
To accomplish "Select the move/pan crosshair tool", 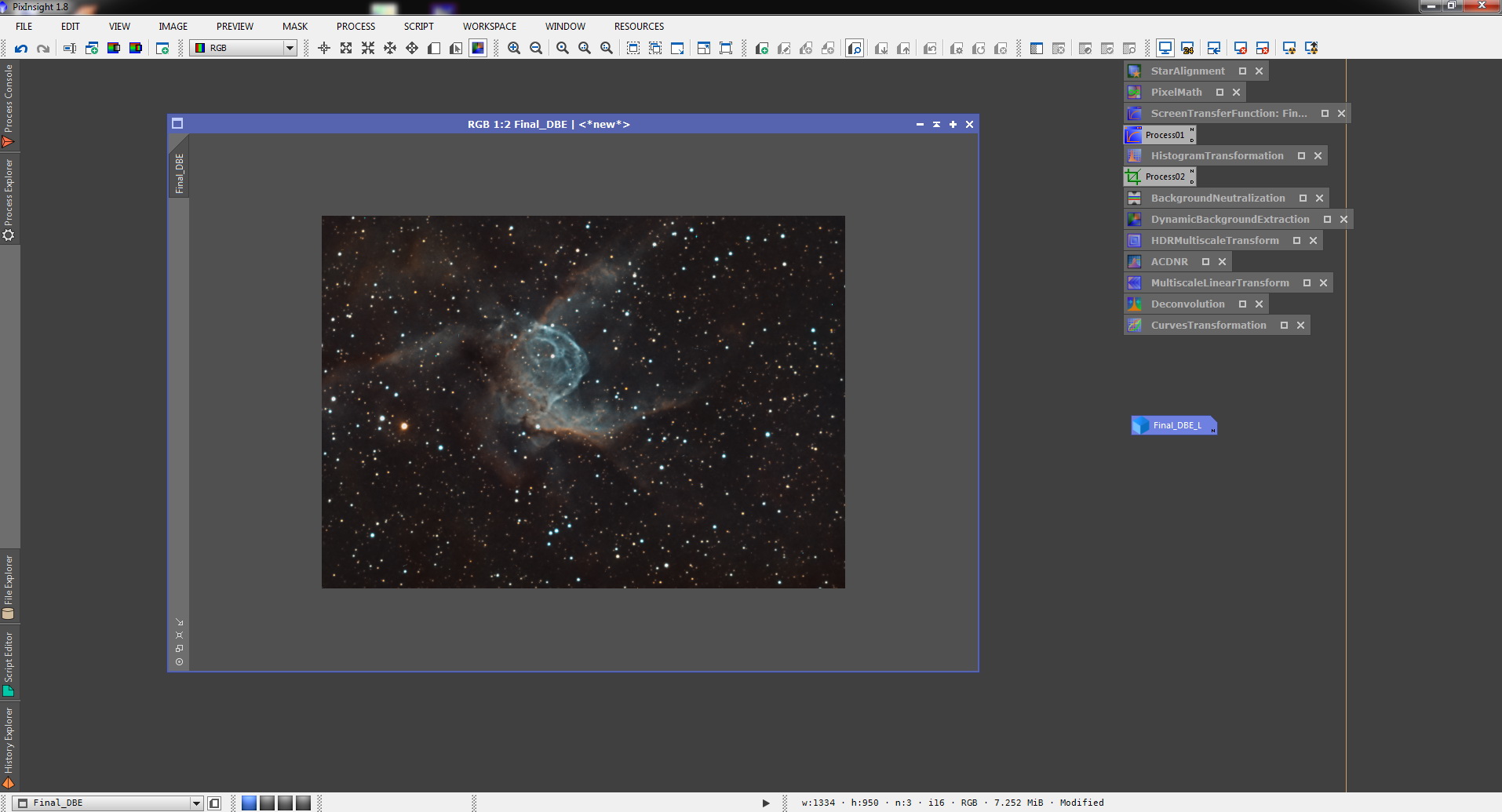I will point(324,49).
